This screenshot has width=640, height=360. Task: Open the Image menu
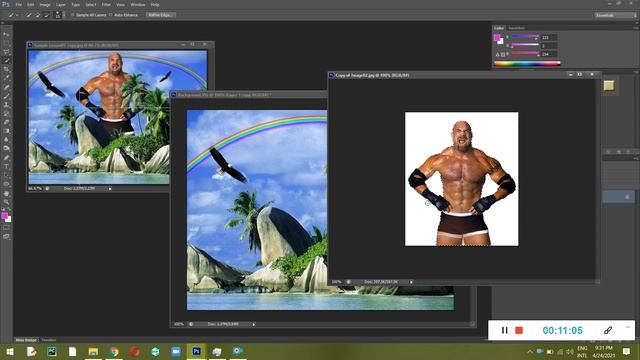point(45,4)
